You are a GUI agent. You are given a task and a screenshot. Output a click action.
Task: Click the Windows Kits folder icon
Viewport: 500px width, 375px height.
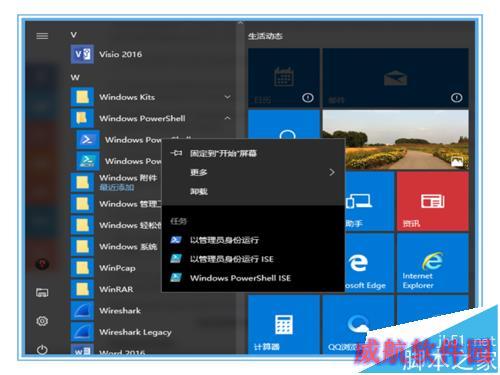[x=82, y=97]
